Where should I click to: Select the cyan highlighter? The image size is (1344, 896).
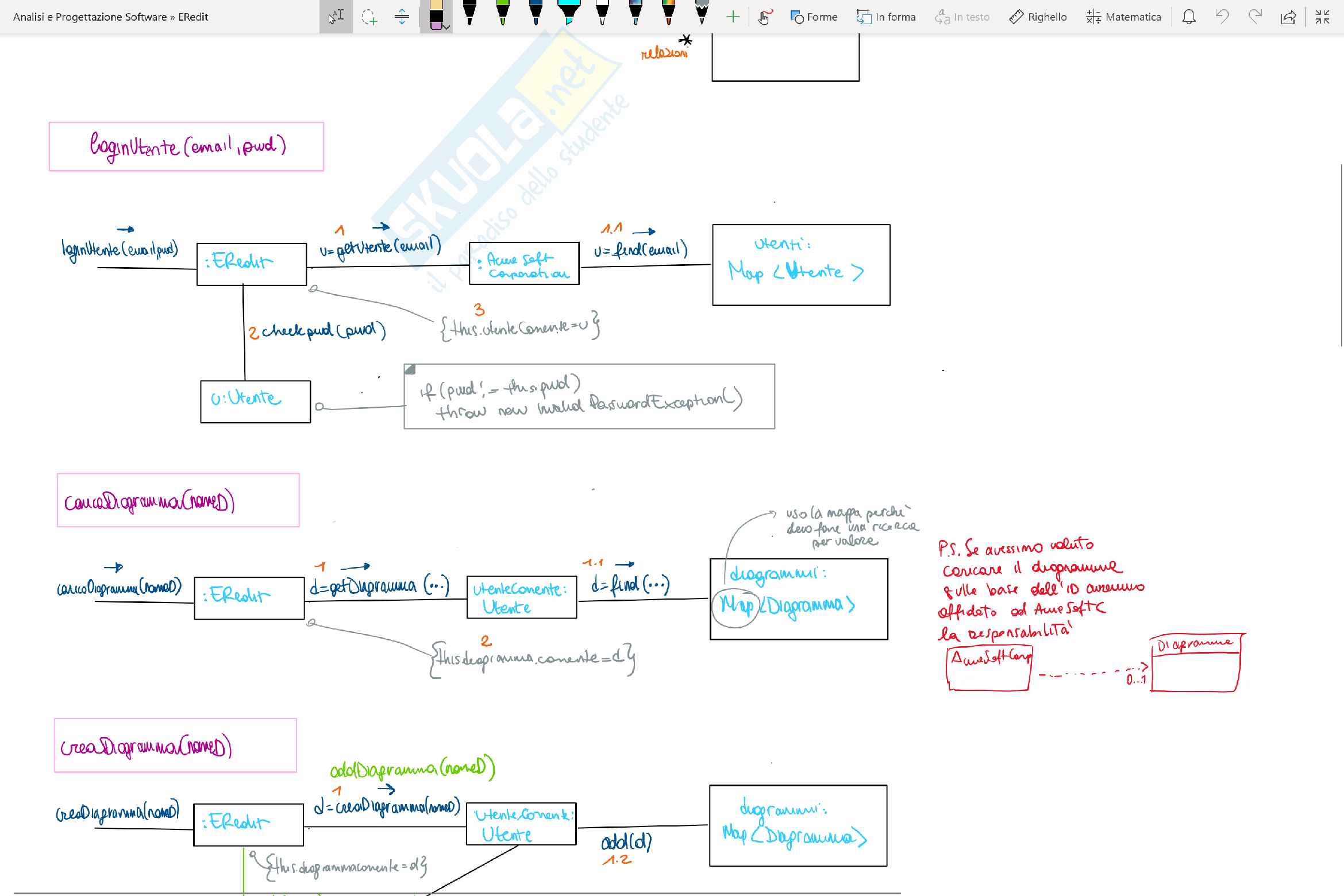point(569,14)
